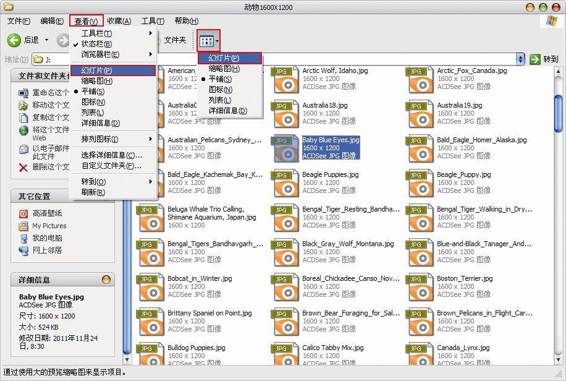The image size is (566, 381).
Task: Expand the address bar dropdown arrow
Action: pyautogui.click(x=520, y=59)
